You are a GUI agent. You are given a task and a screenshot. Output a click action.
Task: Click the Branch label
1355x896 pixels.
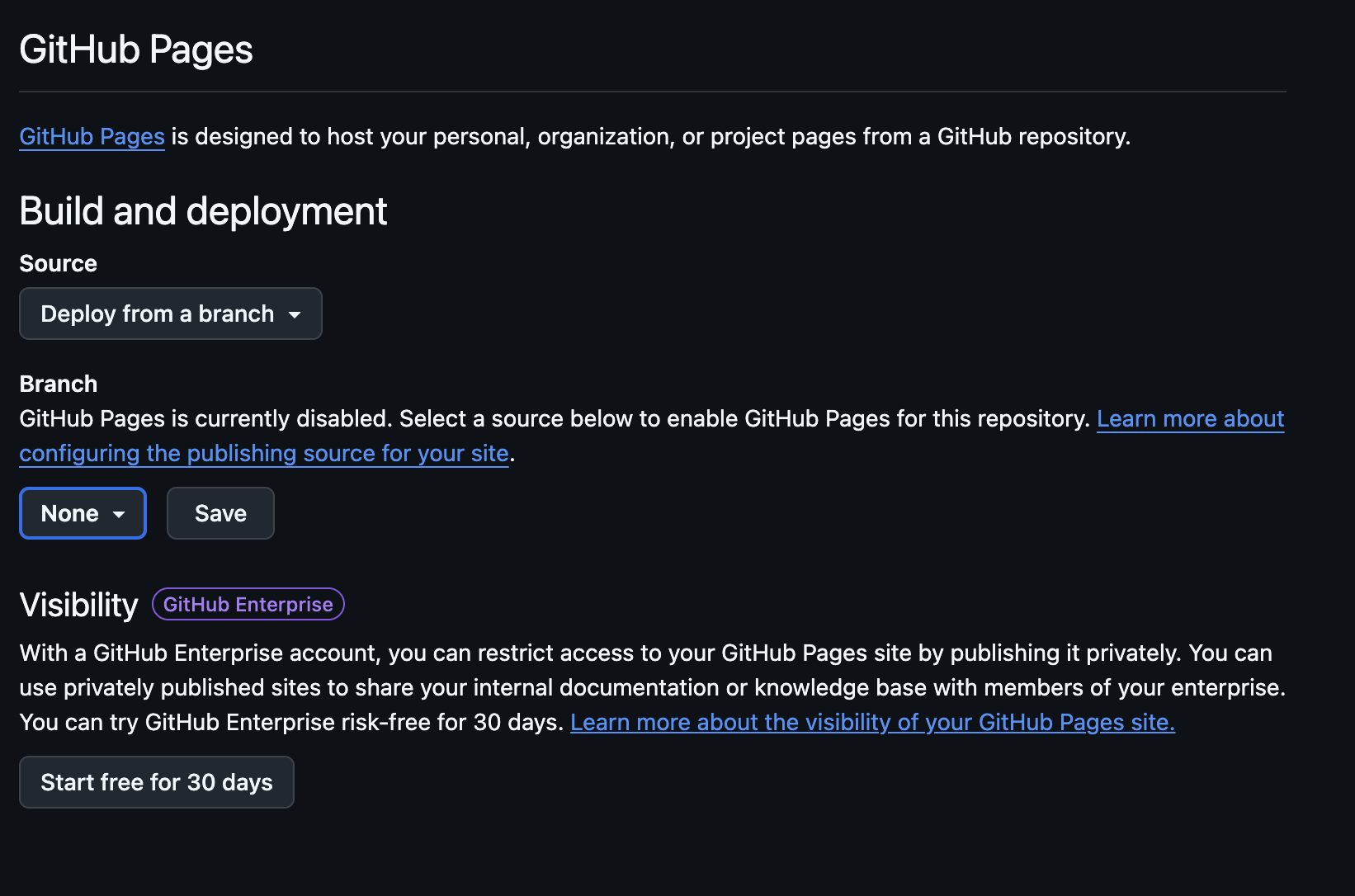[58, 384]
